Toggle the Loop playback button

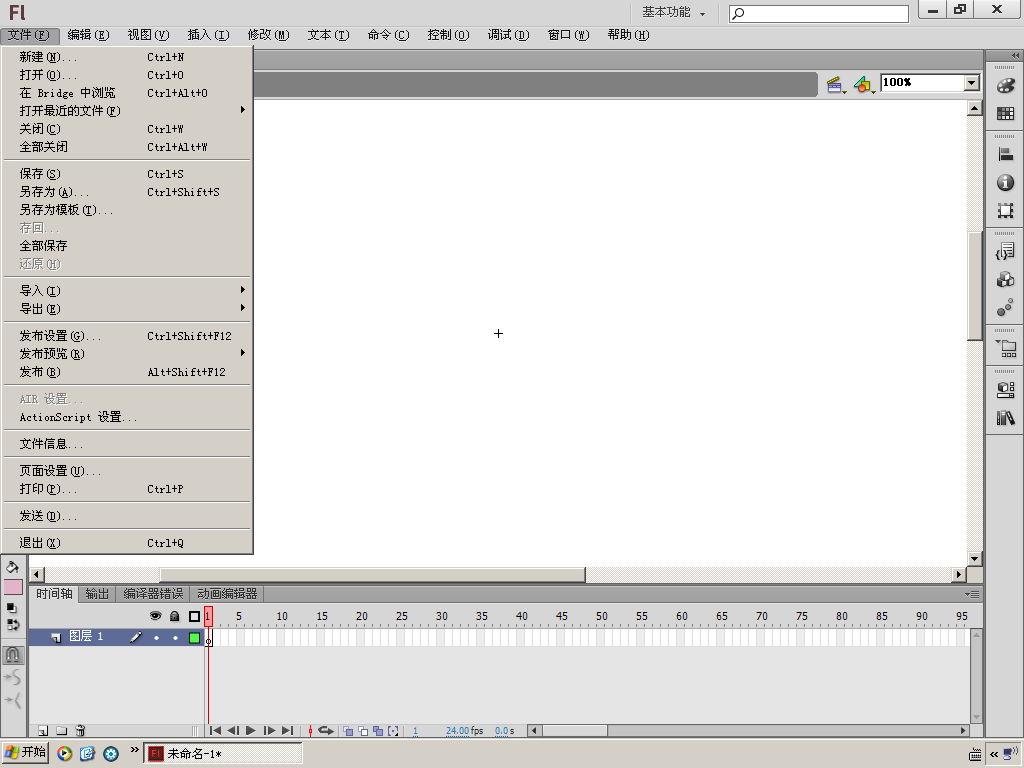tap(326, 731)
